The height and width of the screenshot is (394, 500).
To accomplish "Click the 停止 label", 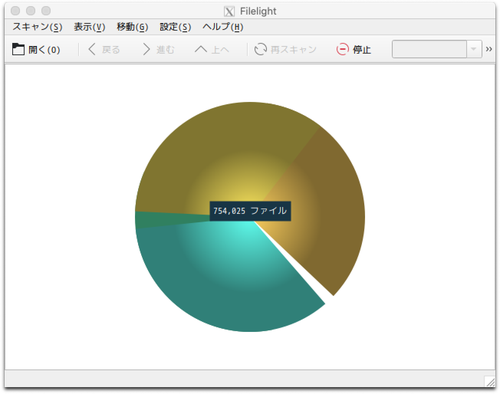I will coord(362,50).
